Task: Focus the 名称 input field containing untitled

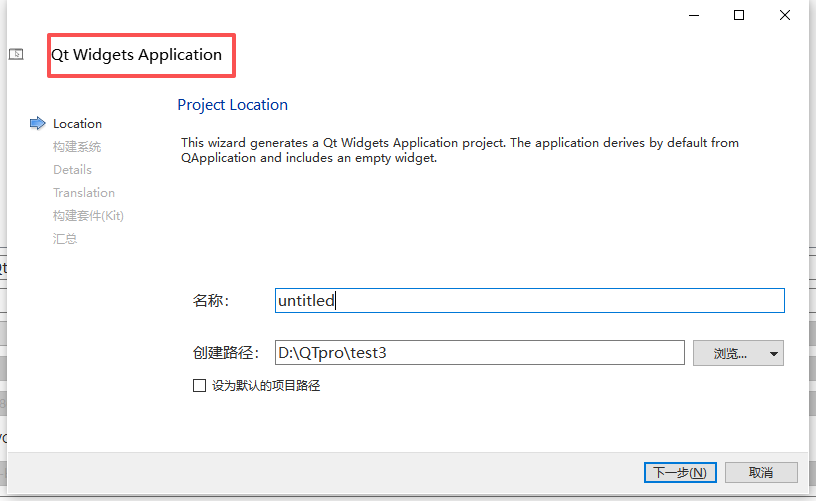Action: (x=529, y=301)
